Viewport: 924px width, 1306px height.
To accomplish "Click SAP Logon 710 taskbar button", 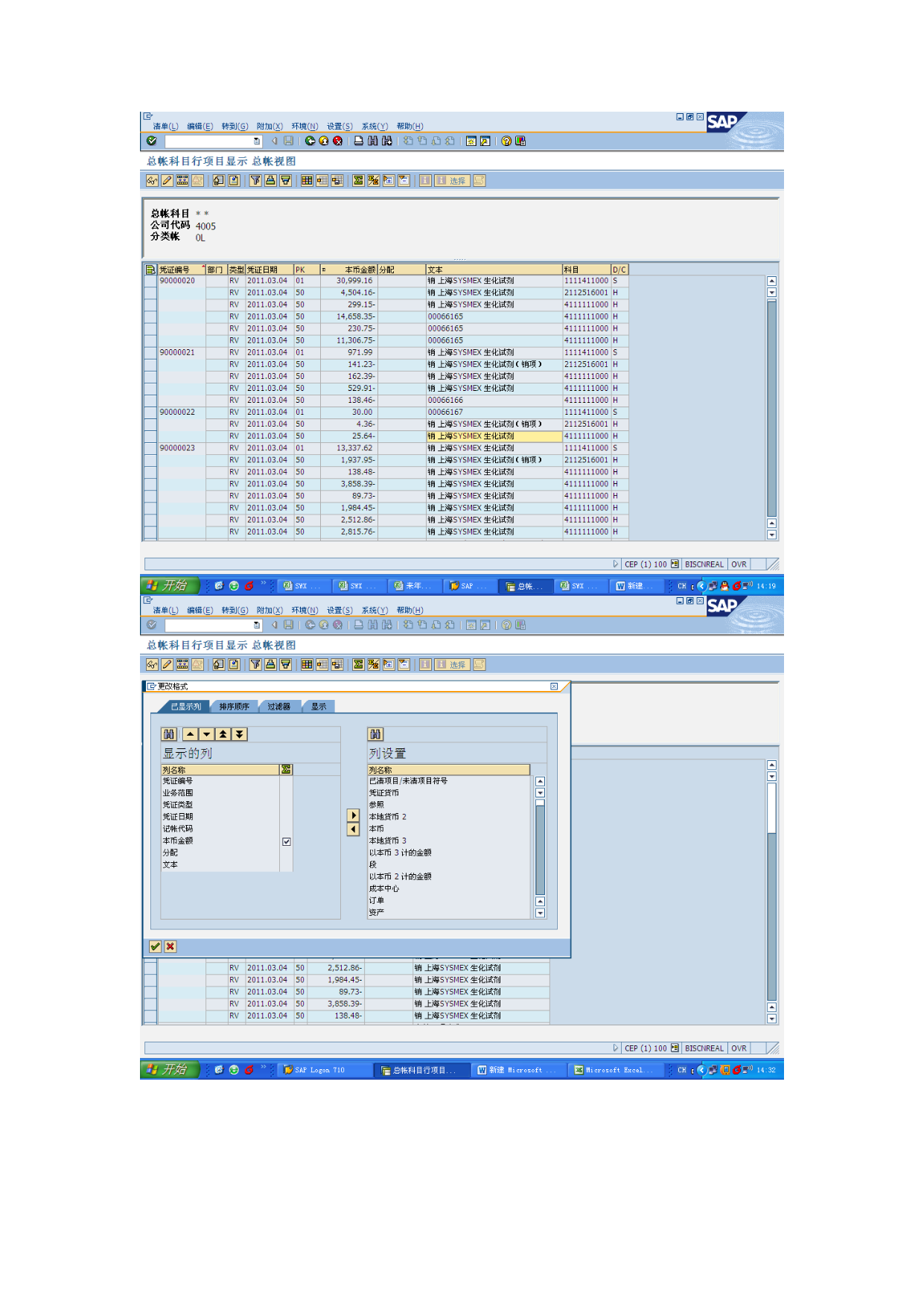I will [325, 1070].
